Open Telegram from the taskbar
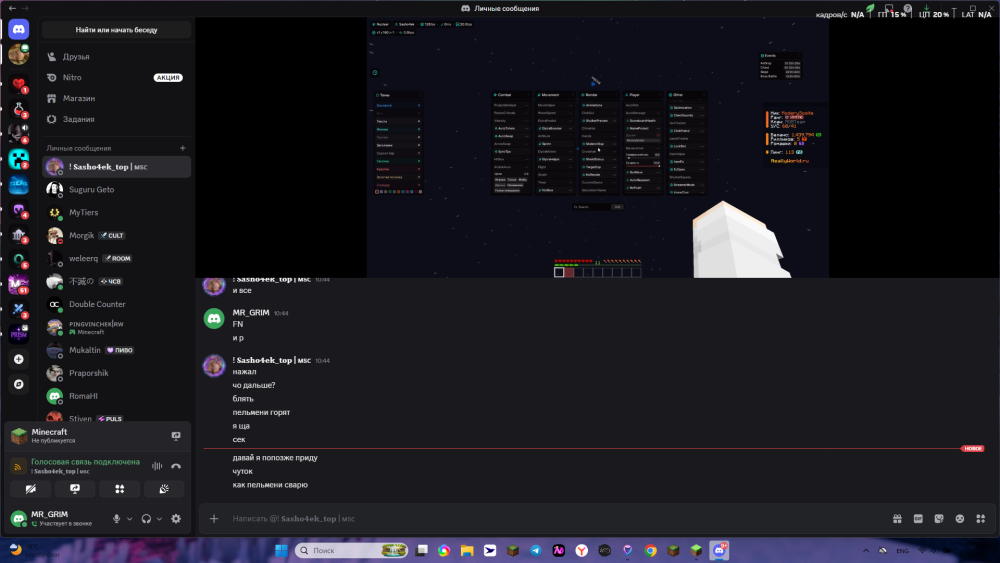This screenshot has width=1000, height=563. [536, 551]
